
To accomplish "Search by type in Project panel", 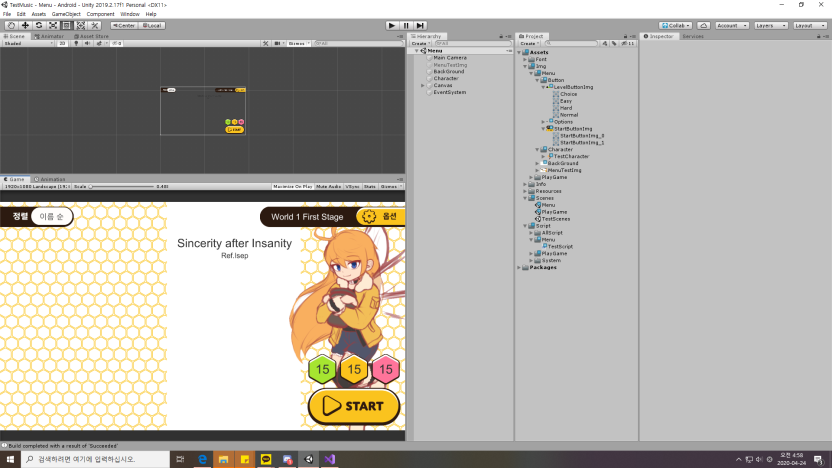I will [x=605, y=44].
